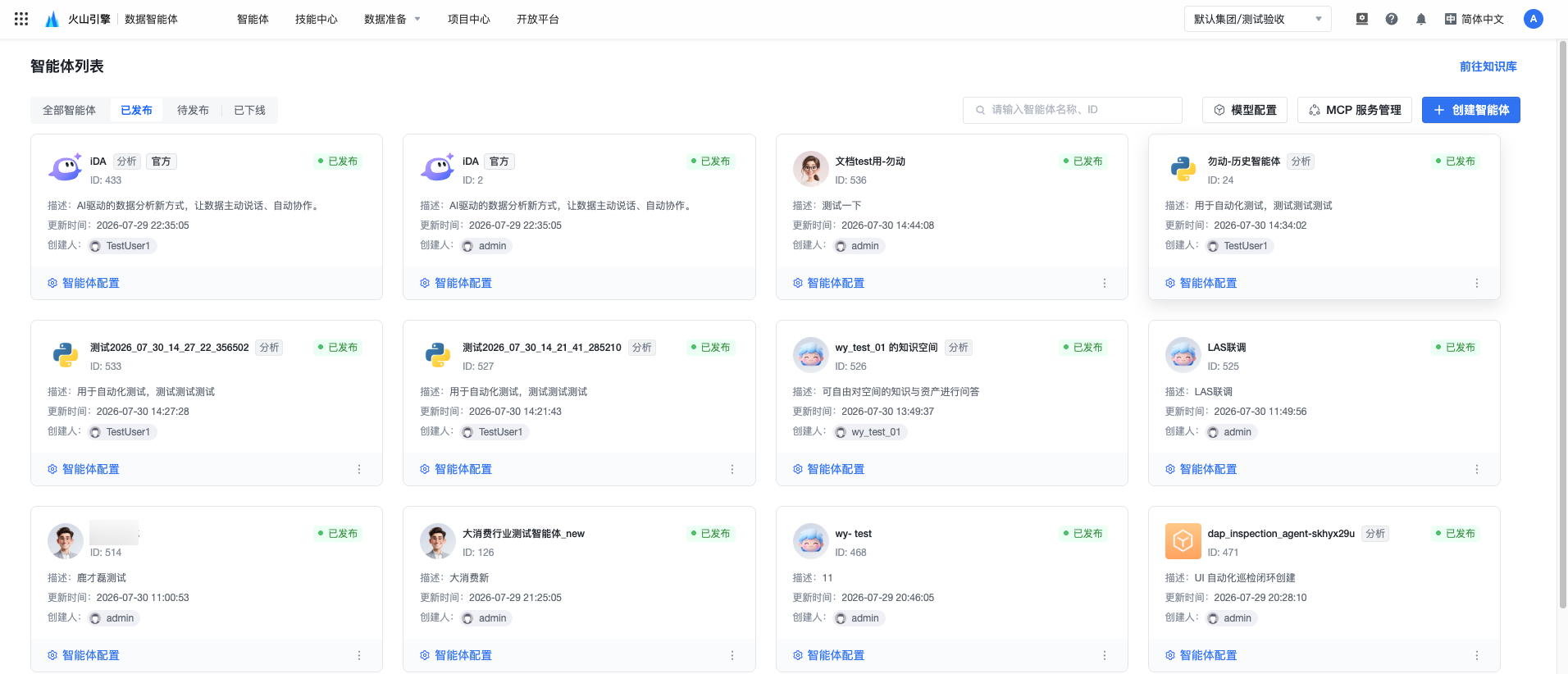Open 智能体配置 for wy- test
The width and height of the screenshot is (1568, 674).
pos(829,655)
